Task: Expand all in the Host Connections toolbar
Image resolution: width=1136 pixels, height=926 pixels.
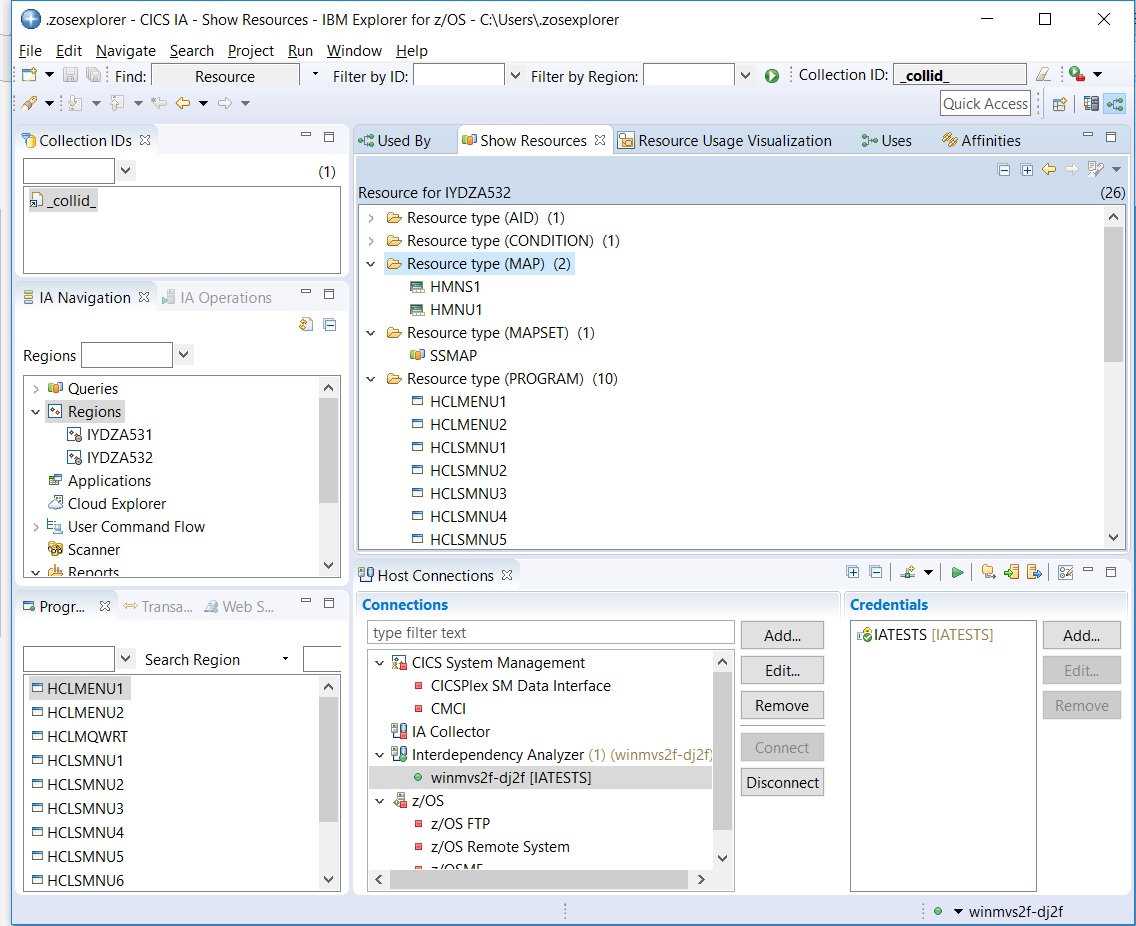Action: click(853, 572)
